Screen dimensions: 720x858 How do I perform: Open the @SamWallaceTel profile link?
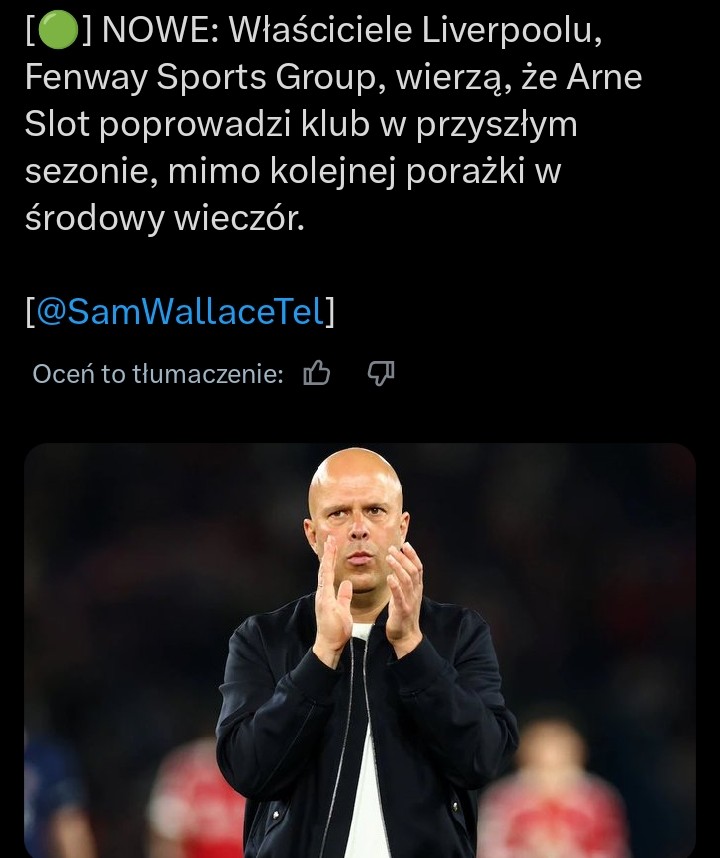coord(181,311)
